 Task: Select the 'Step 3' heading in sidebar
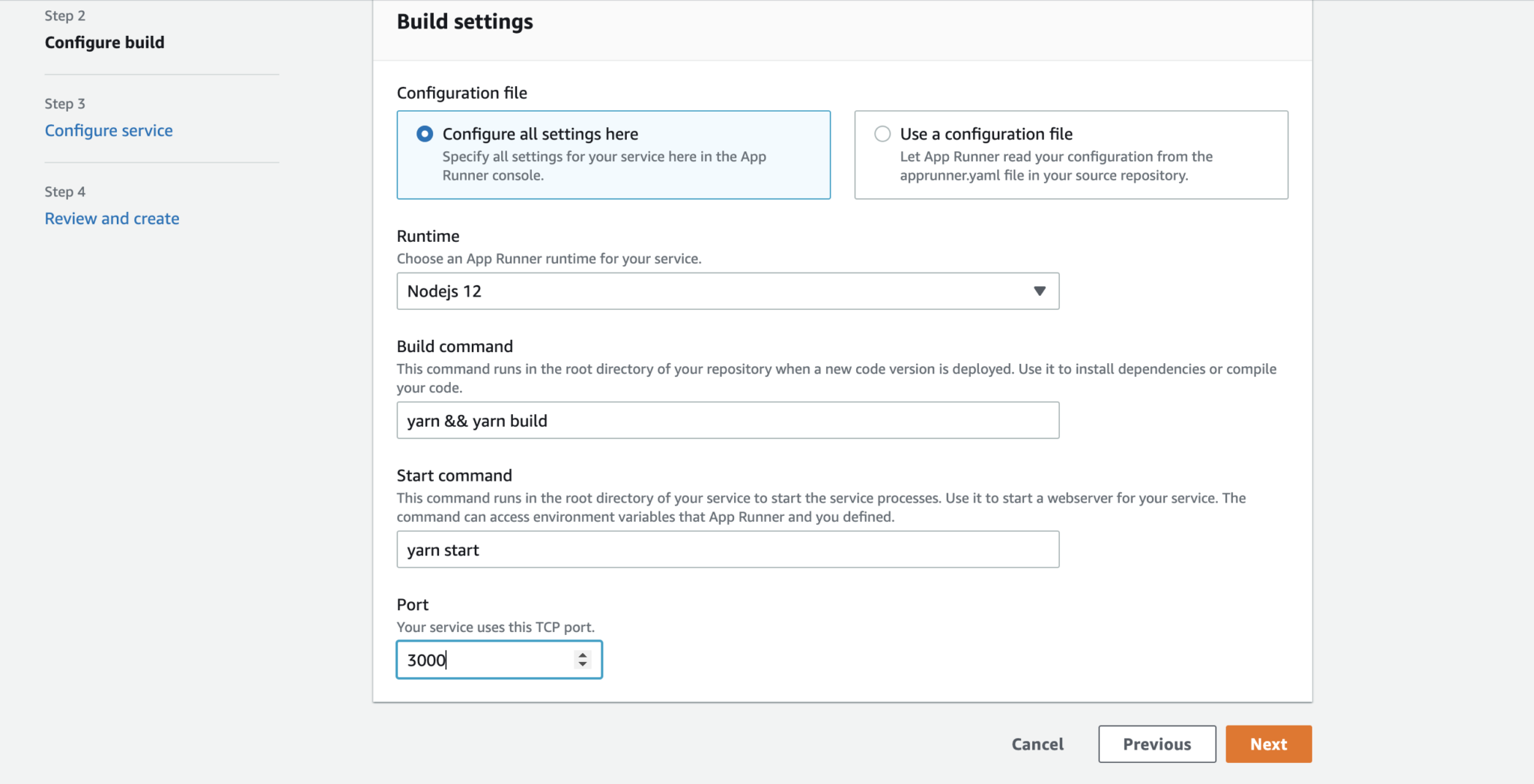[64, 103]
